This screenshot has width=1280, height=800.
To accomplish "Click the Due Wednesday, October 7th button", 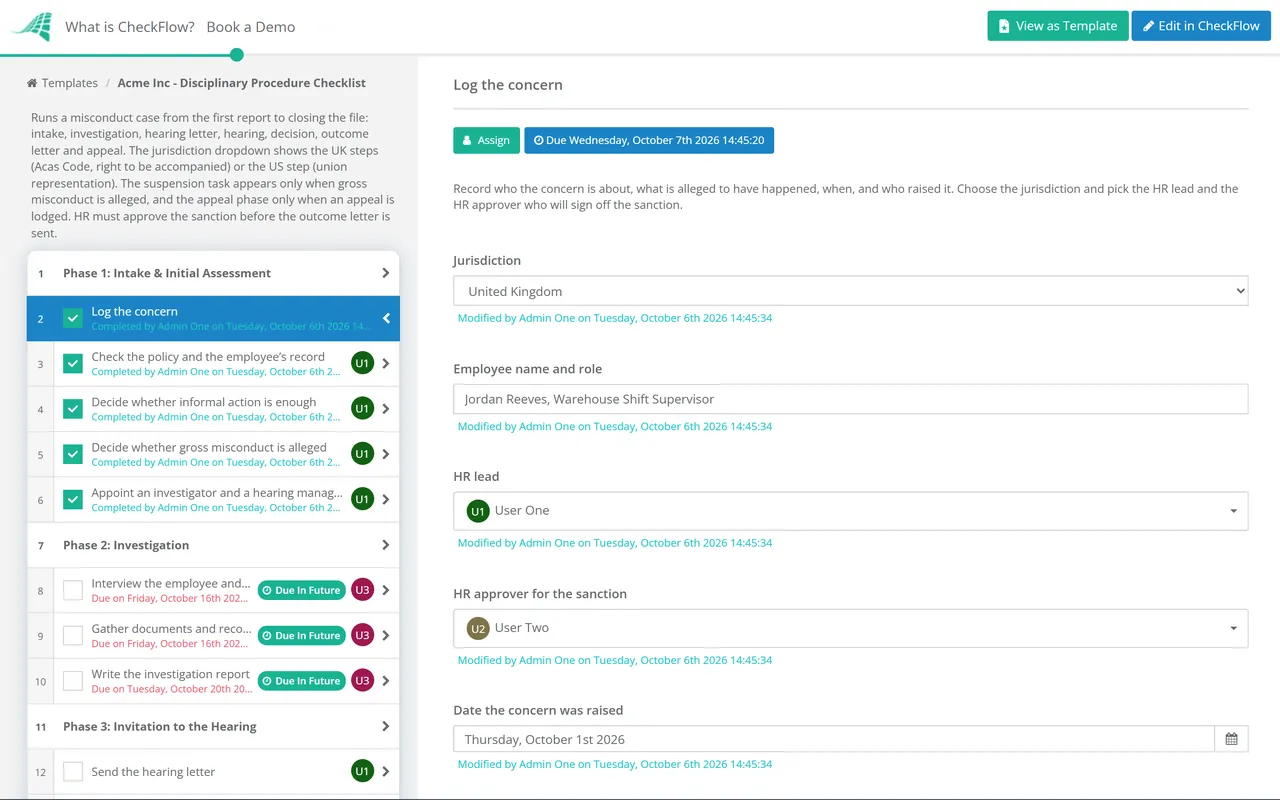I will pyautogui.click(x=649, y=140).
